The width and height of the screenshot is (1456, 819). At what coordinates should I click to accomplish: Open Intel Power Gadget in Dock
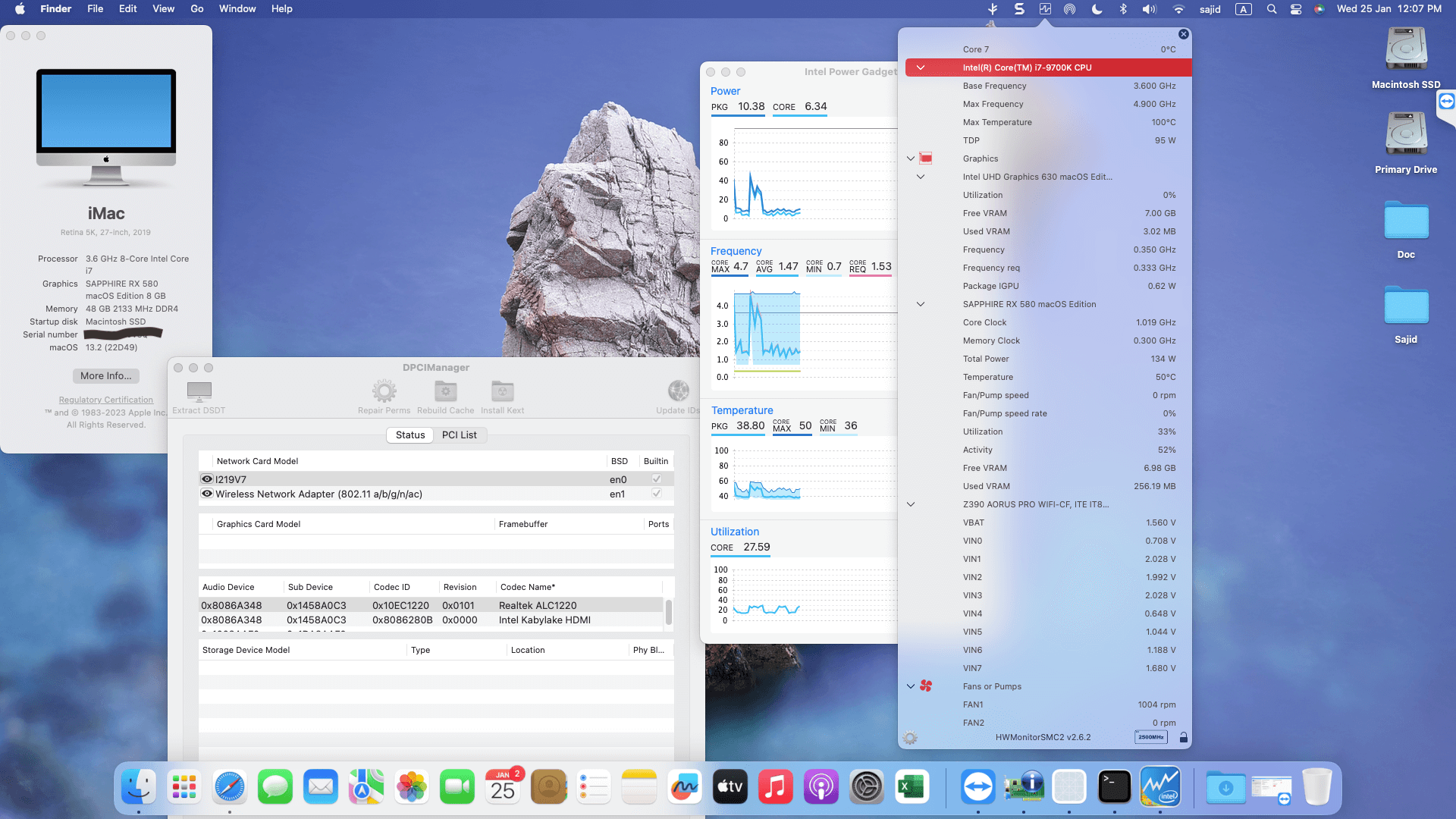(x=1160, y=787)
